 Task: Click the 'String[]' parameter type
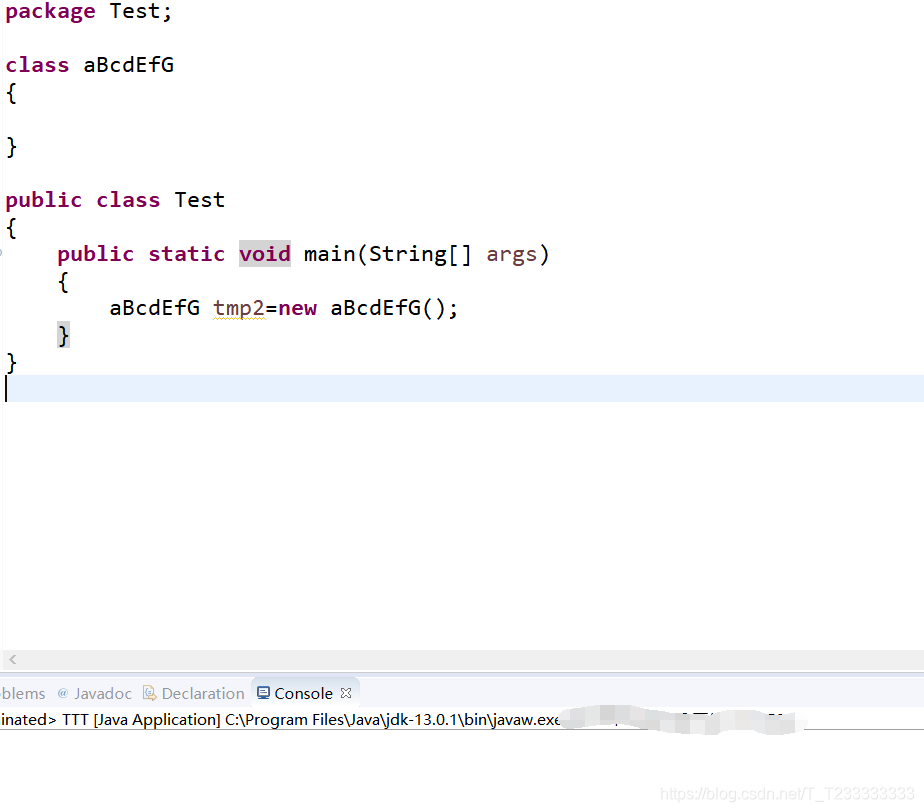pos(420,254)
